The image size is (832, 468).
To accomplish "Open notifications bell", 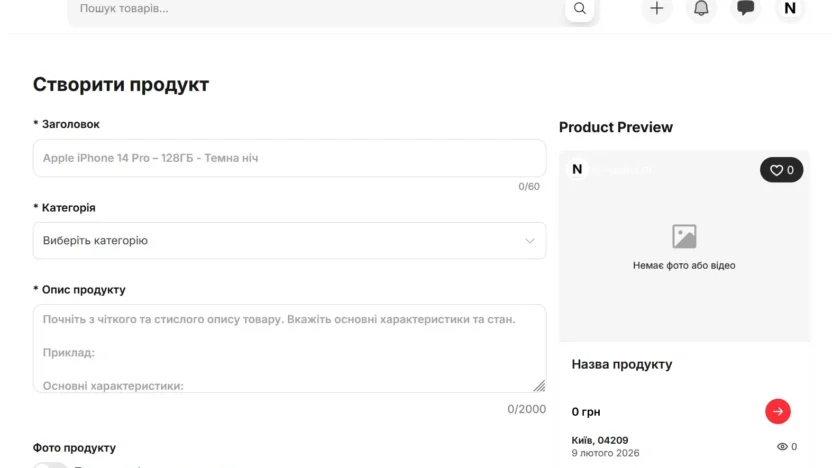I will [x=701, y=9].
